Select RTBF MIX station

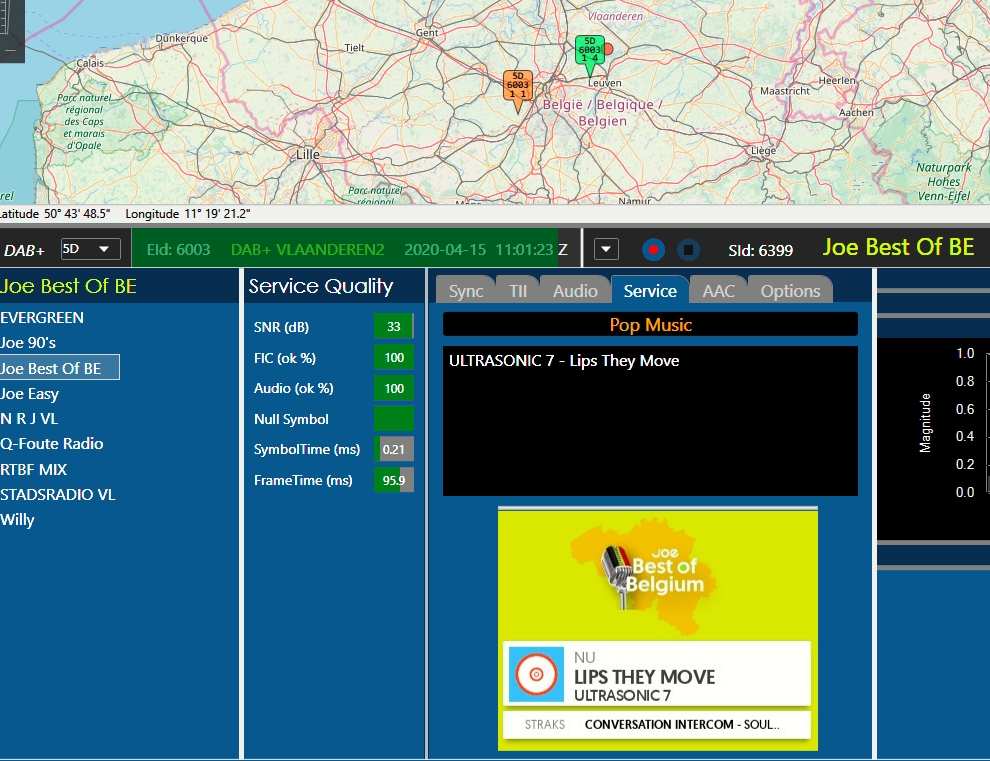pos(33,470)
